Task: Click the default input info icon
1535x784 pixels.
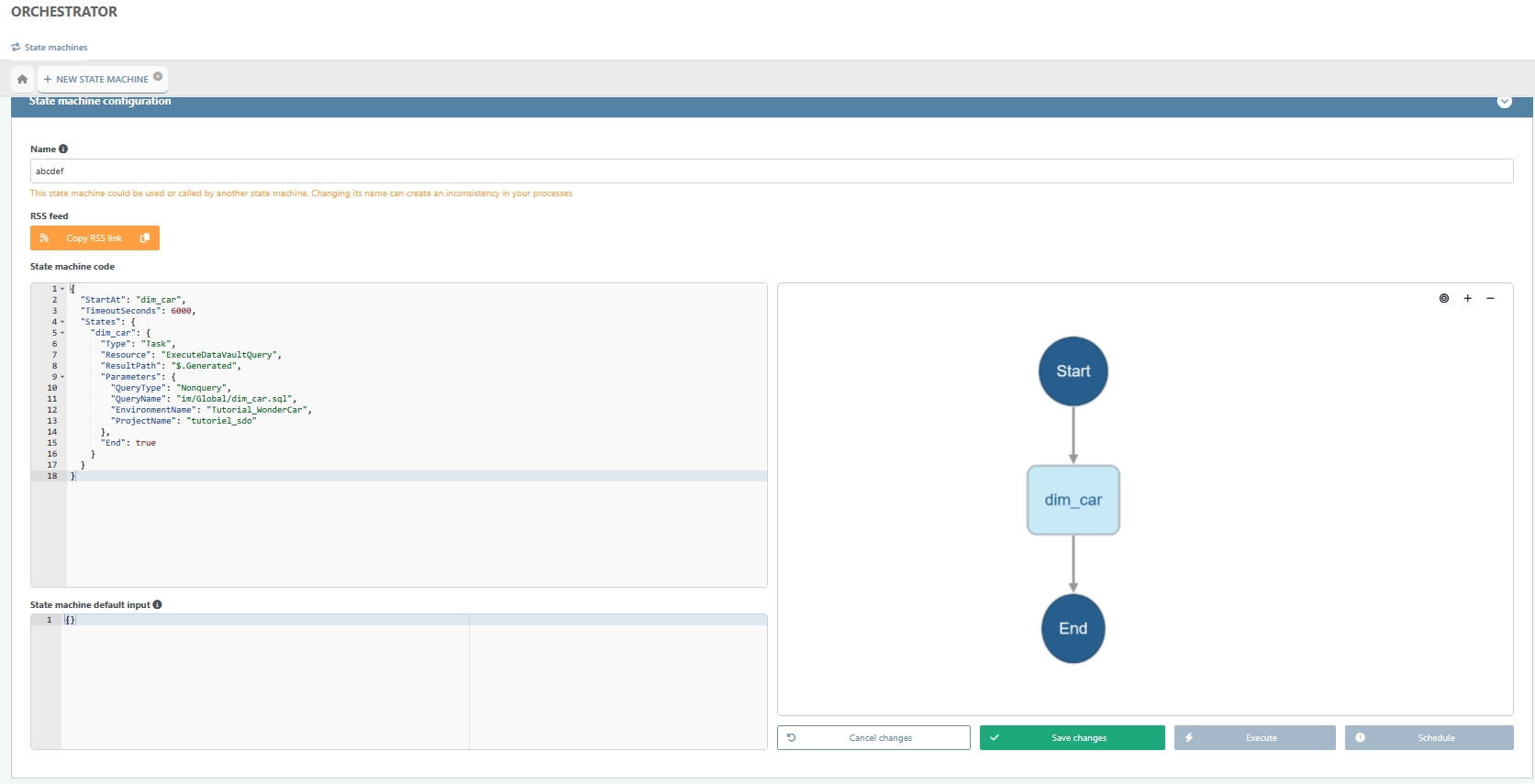Action: point(158,604)
